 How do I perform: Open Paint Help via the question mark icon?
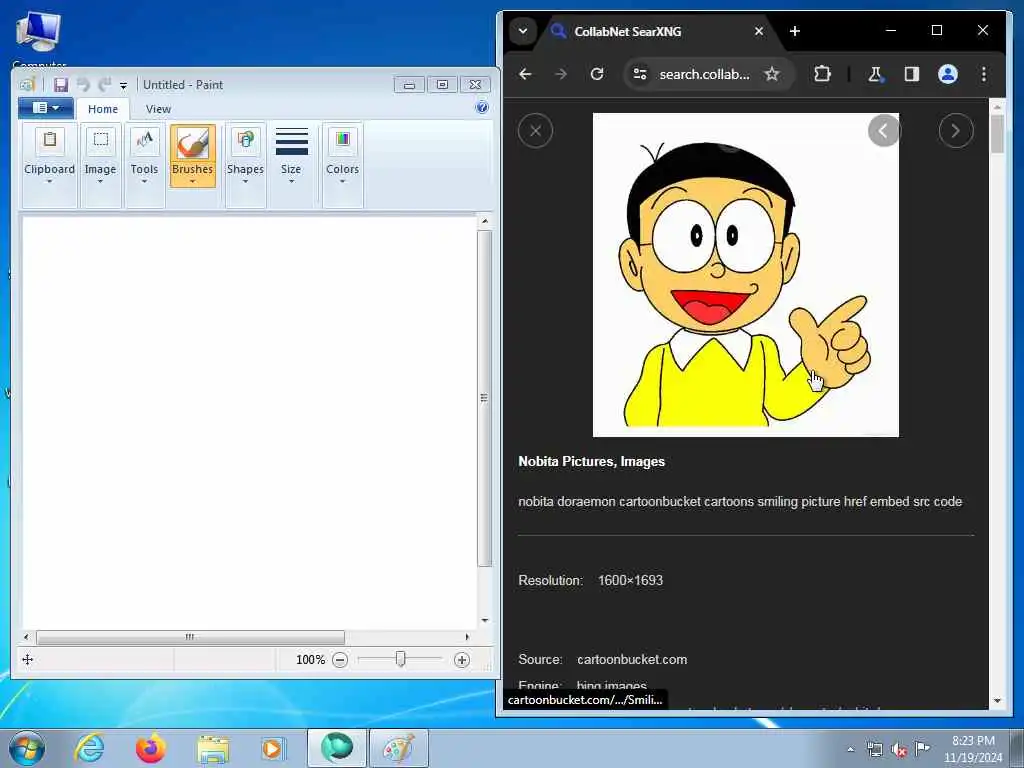(482, 108)
